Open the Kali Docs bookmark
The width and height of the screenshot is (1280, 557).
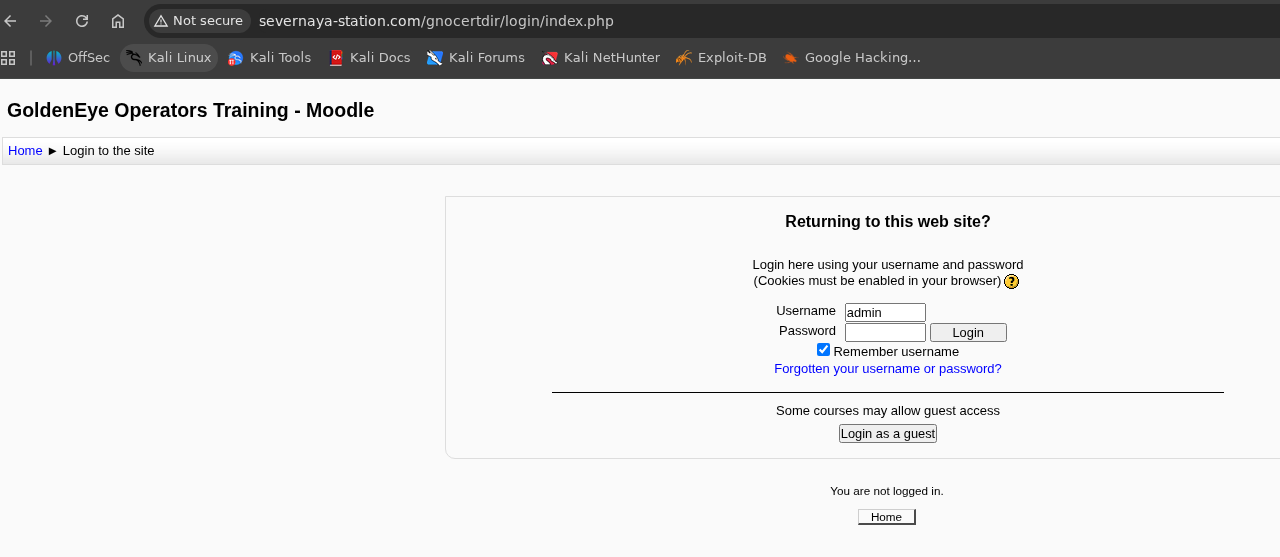coord(369,58)
